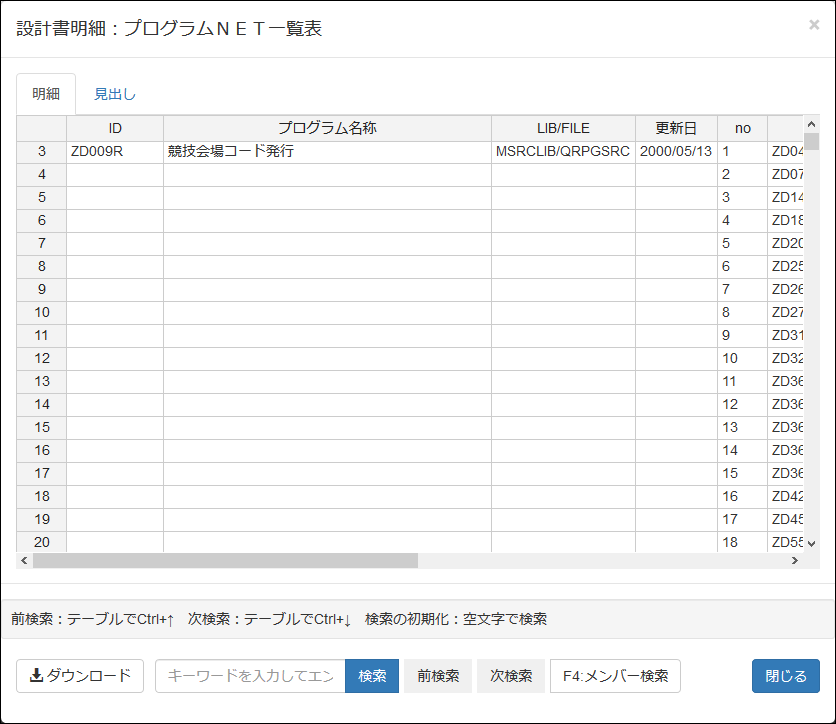Open F4:メンバー検索
Image resolution: width=836 pixels, height=724 pixels.
pos(615,676)
